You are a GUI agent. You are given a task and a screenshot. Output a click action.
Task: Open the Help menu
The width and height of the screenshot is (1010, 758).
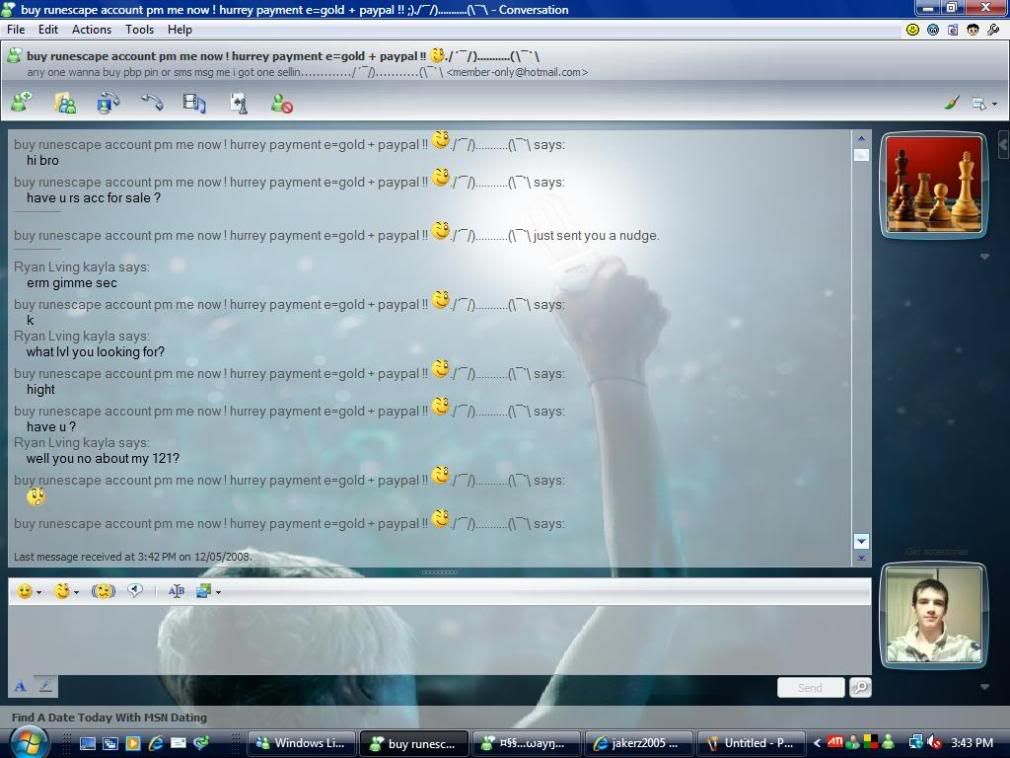180,30
